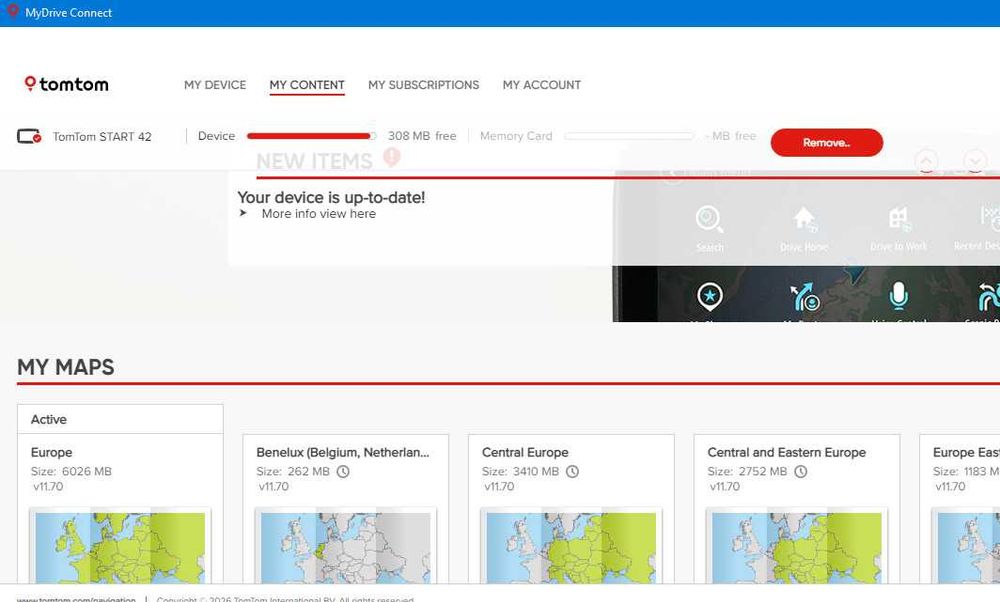Viewport: 1000px width, 602px height.
Task: Open the MY DEVICE tab
Action: (x=215, y=85)
